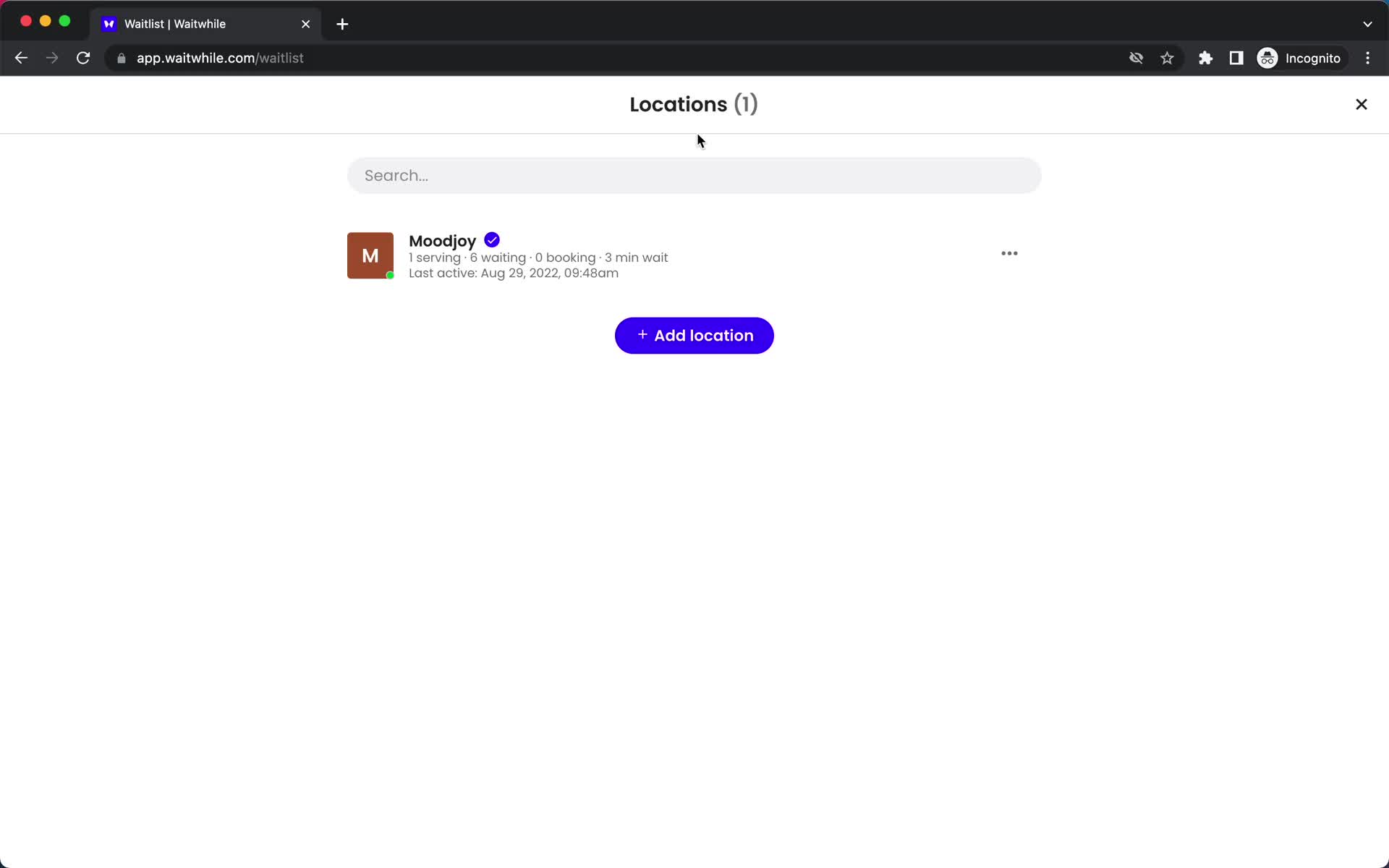Click the Locations (1) heading

[694, 104]
